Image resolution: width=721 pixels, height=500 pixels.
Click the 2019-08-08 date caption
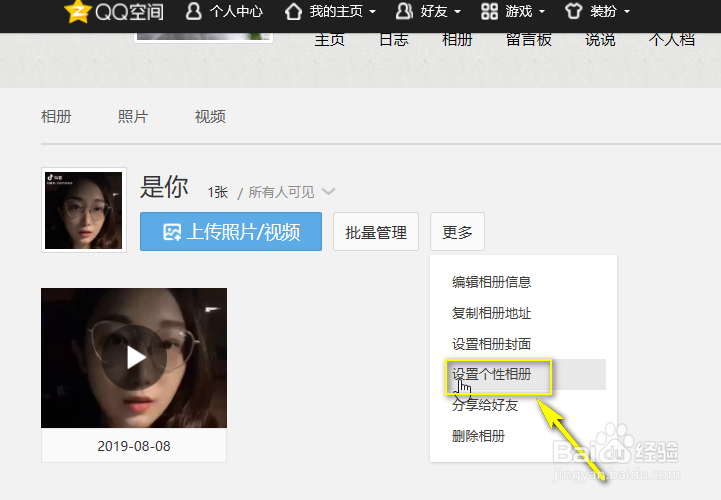point(134,446)
